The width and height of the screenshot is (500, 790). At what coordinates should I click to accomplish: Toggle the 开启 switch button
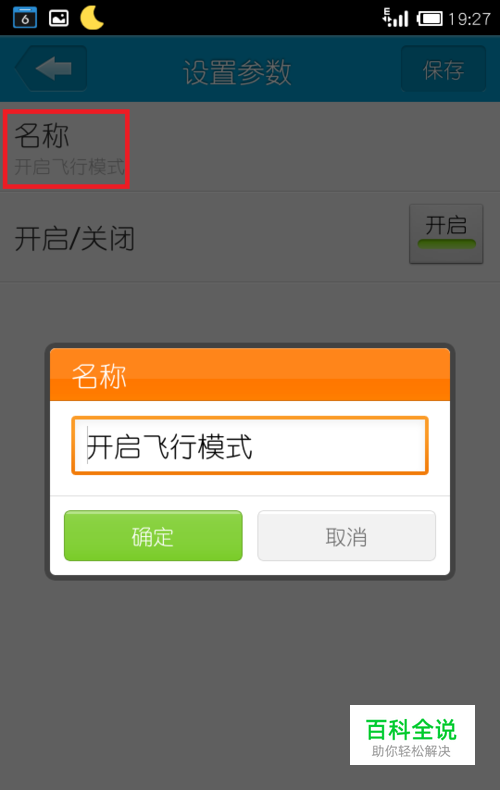tap(446, 234)
